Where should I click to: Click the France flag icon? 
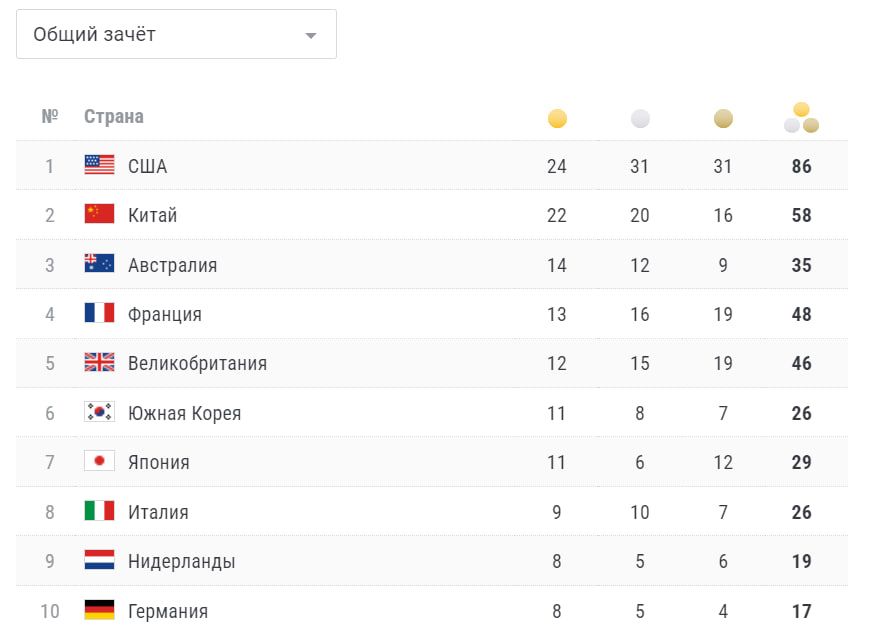click(99, 314)
